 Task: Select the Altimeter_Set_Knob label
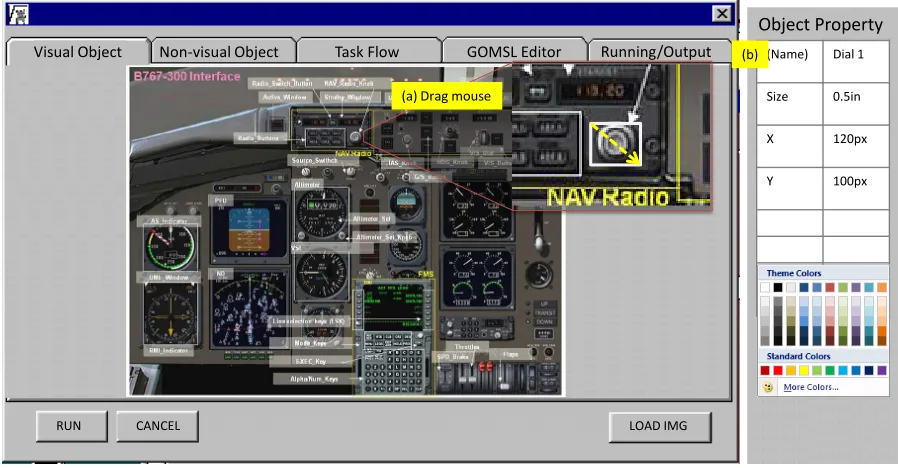coord(383,237)
